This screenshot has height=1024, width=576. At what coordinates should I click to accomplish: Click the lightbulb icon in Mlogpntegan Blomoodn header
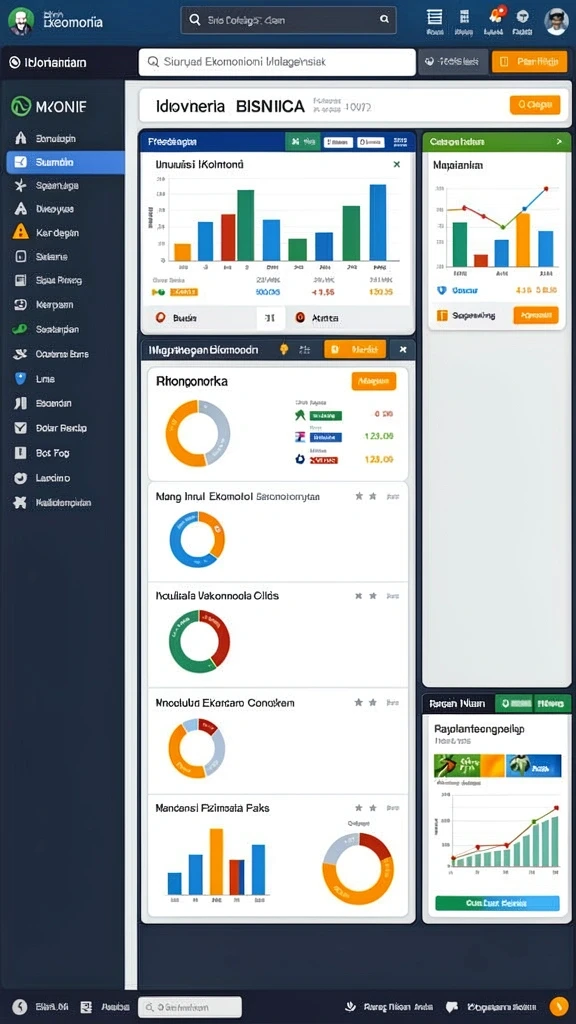pyautogui.click(x=284, y=349)
